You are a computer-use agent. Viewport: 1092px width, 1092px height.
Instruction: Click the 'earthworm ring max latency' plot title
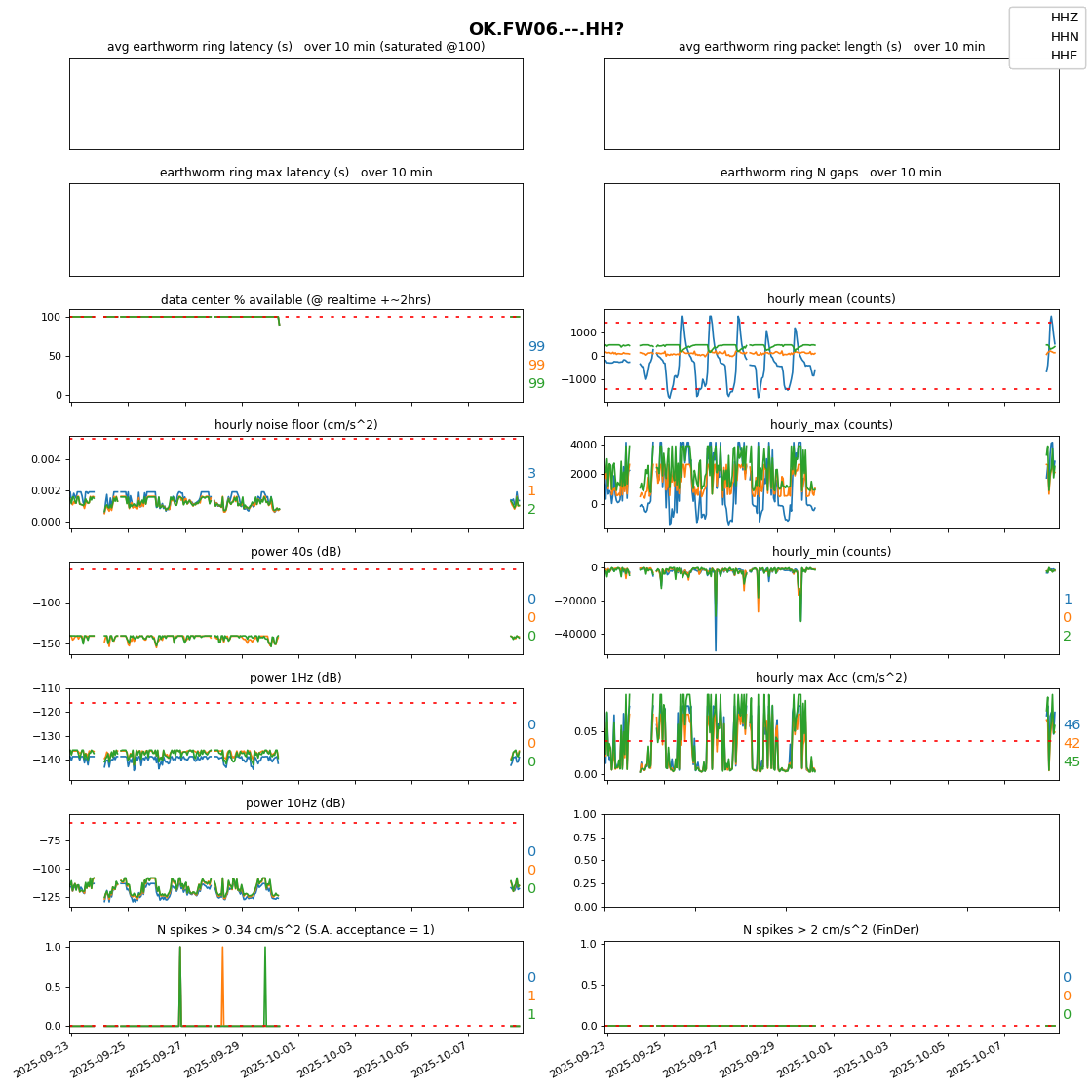295,173
